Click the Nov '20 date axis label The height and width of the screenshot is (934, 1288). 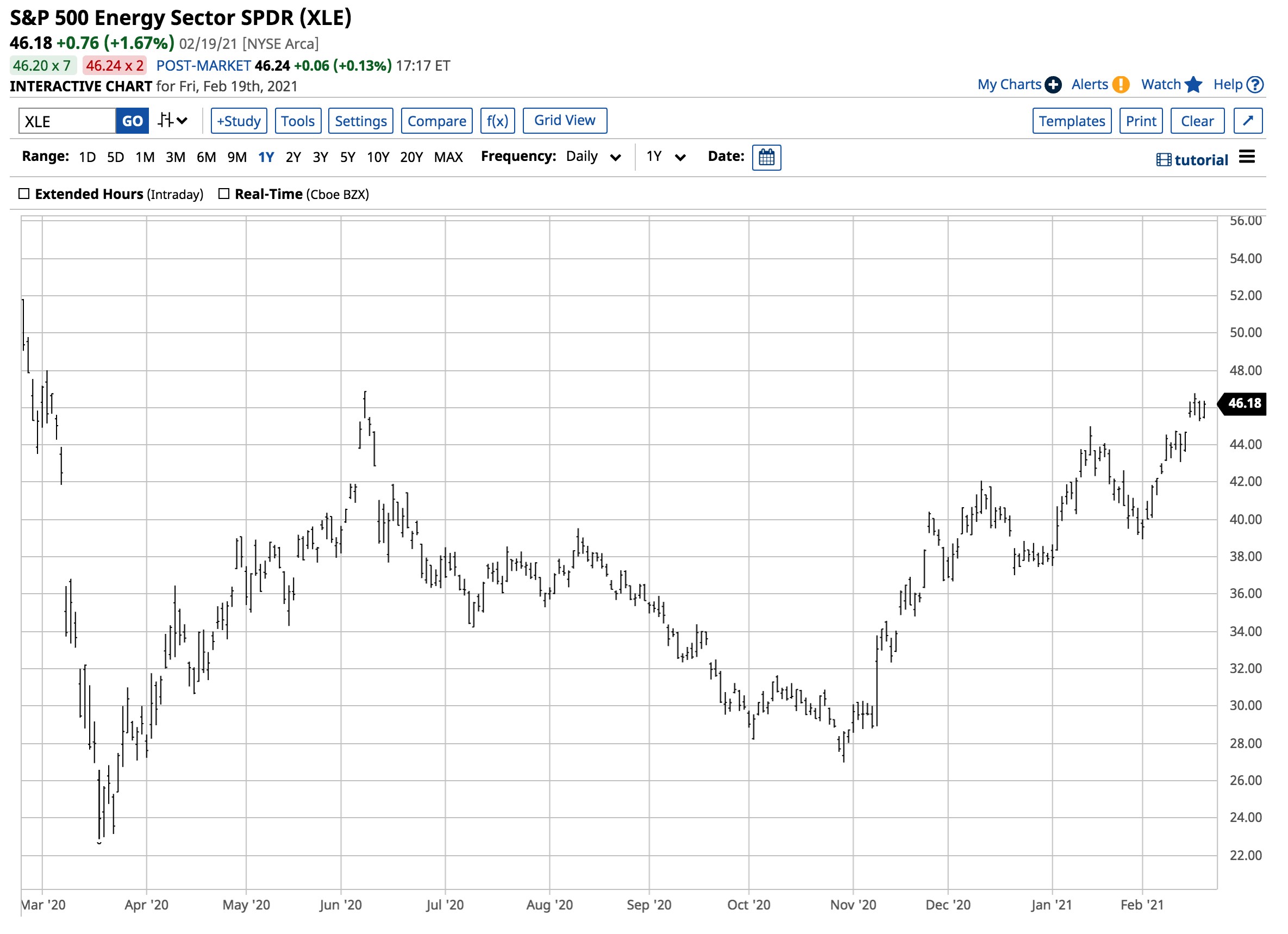click(x=853, y=905)
